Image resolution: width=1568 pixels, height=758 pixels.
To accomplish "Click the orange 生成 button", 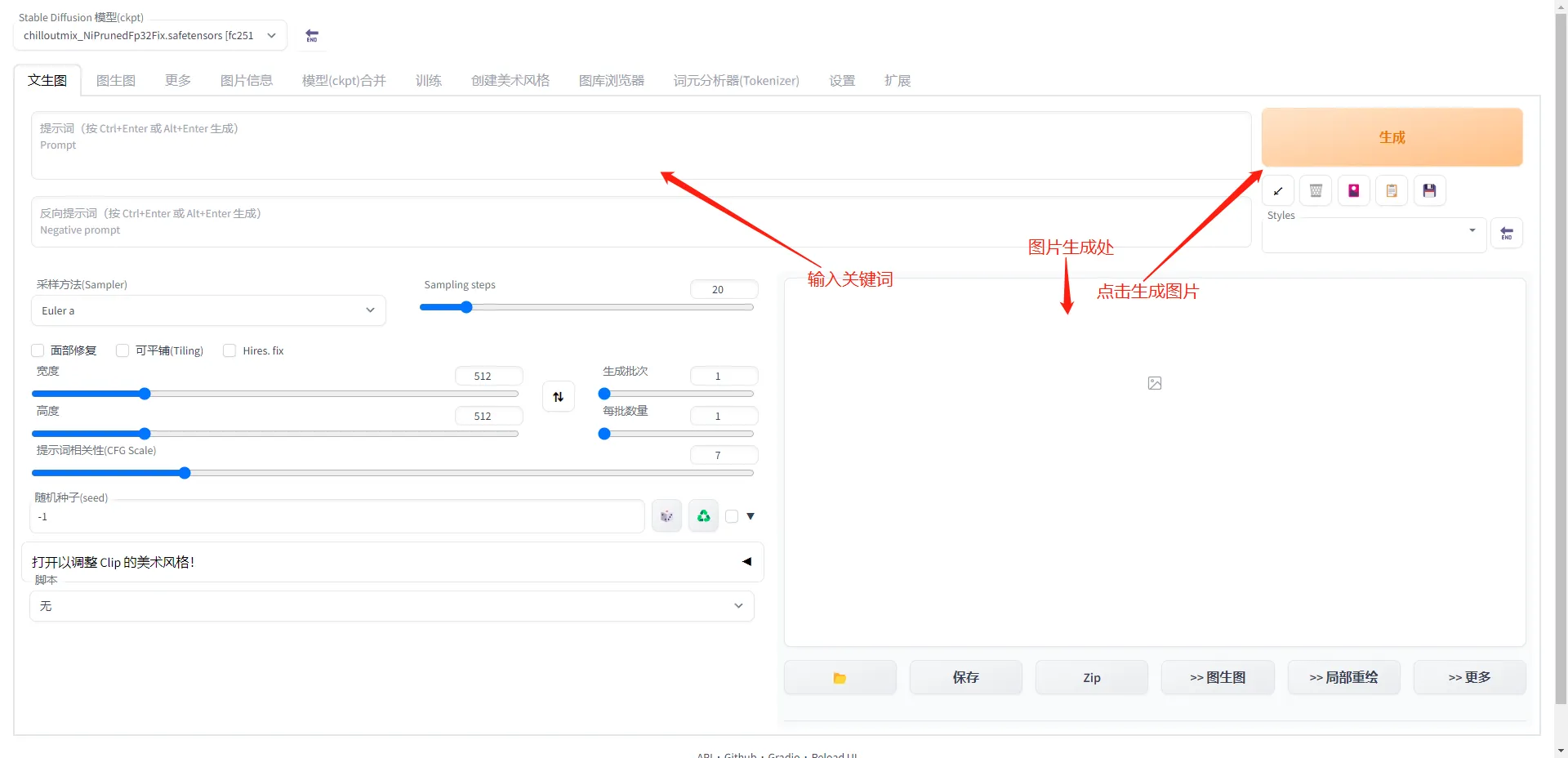I will (x=1392, y=137).
